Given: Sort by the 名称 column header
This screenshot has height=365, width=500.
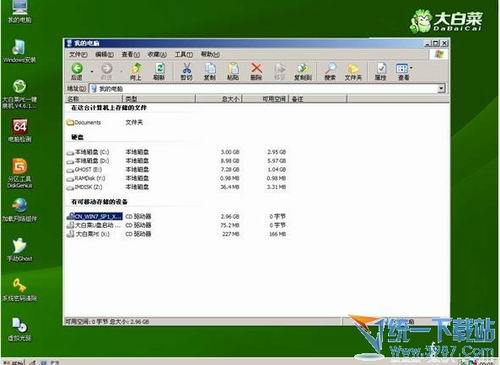Looking at the screenshot, I should click(x=94, y=99).
